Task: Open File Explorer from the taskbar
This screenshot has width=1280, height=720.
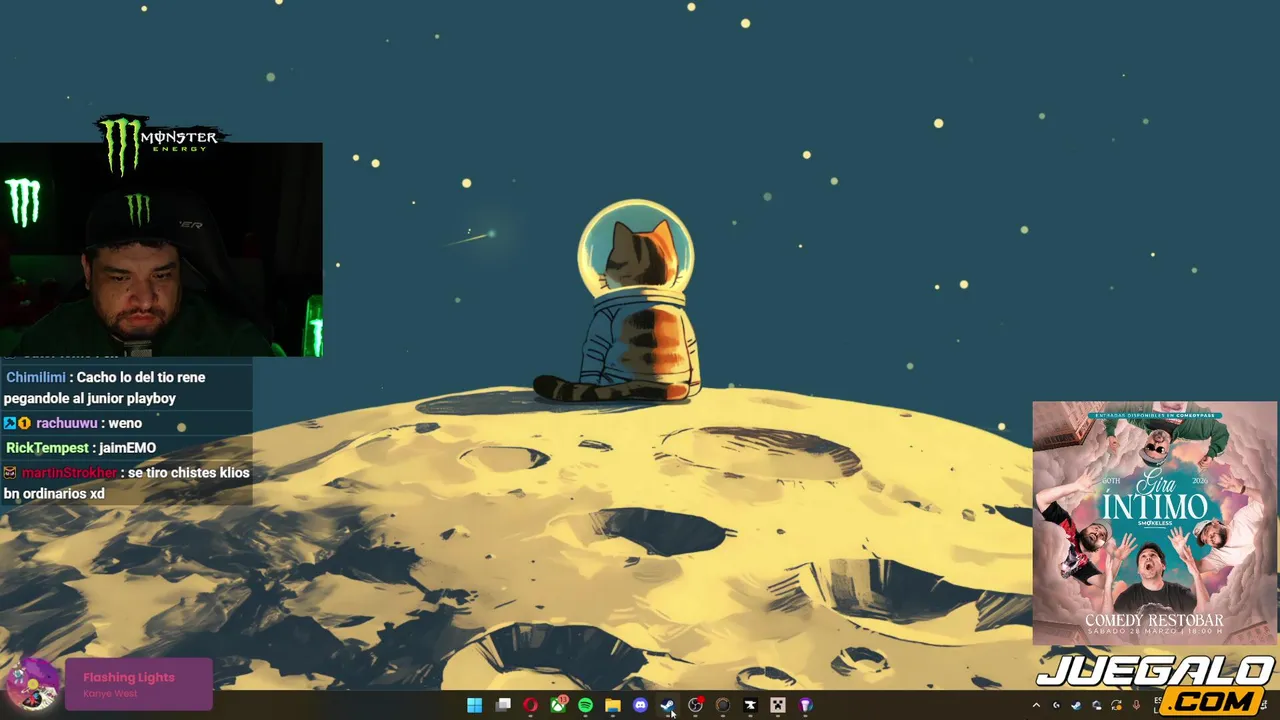Action: click(613, 705)
